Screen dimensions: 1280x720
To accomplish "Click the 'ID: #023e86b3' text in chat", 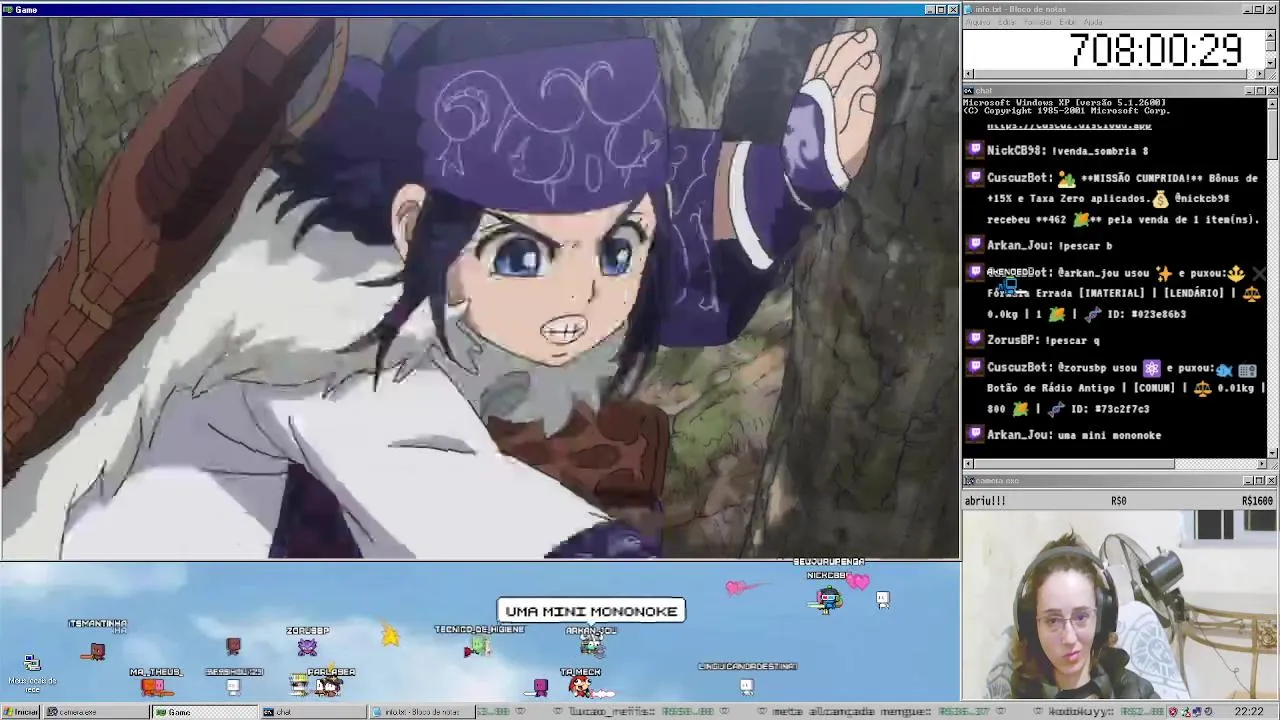I will click(x=1146, y=313).
